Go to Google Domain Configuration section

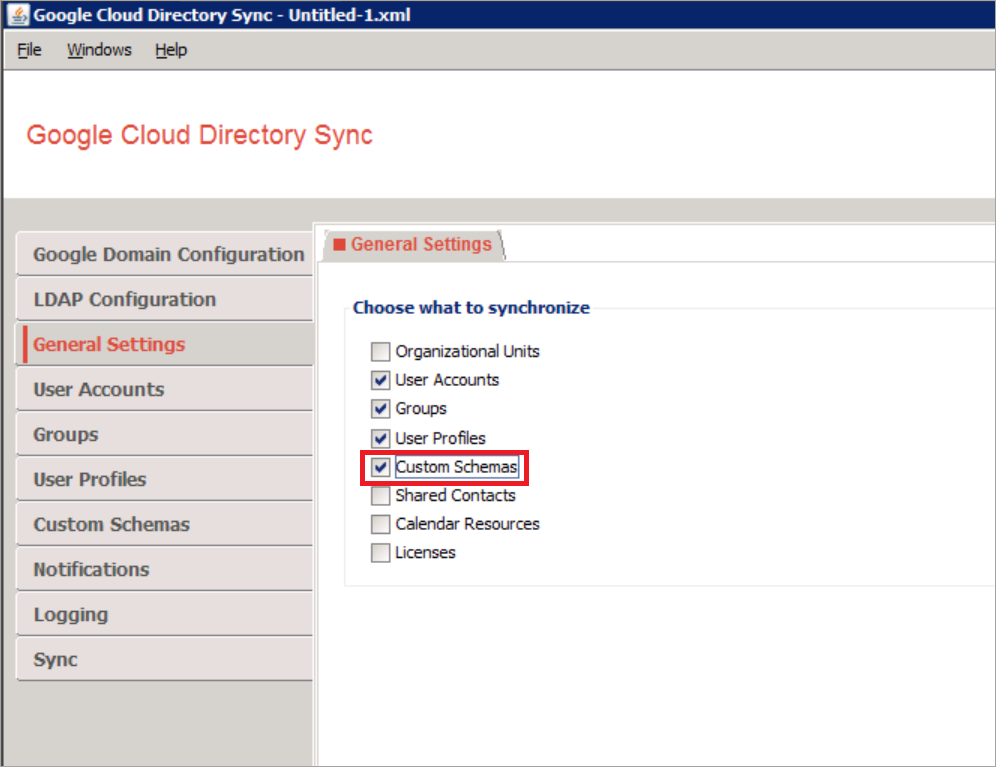(x=168, y=255)
